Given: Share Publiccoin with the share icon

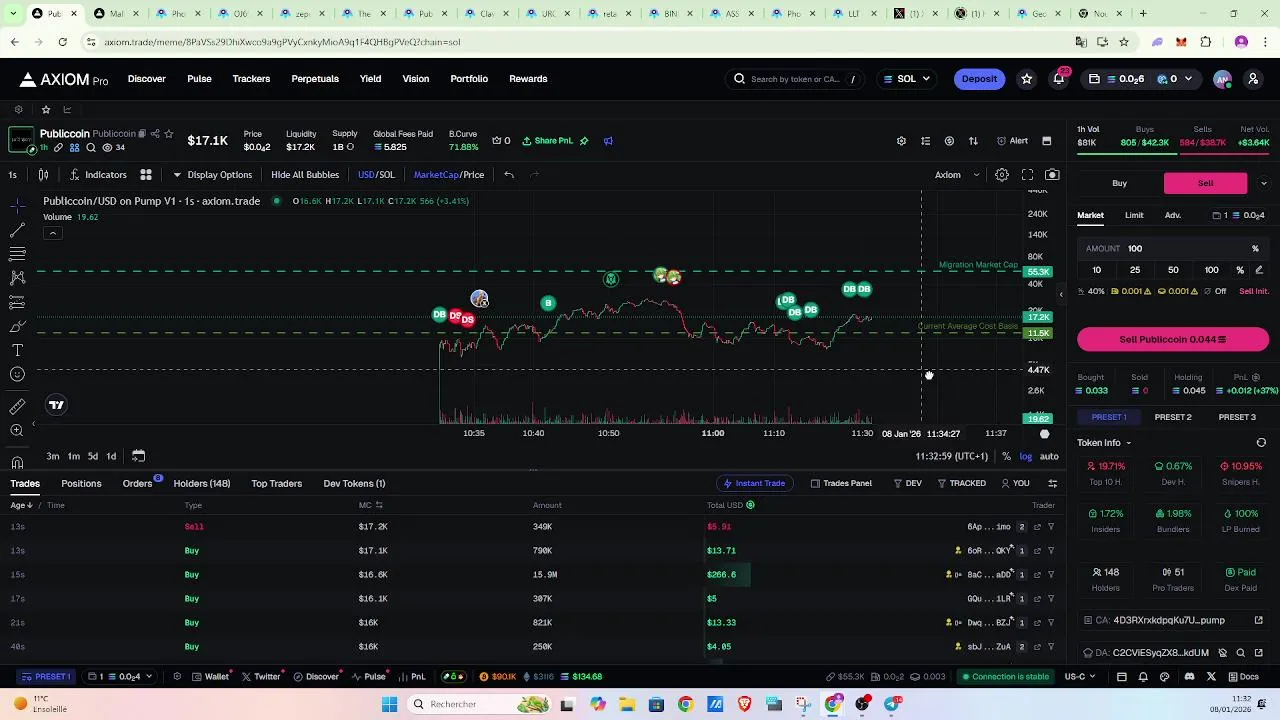Looking at the screenshot, I should (x=155, y=134).
